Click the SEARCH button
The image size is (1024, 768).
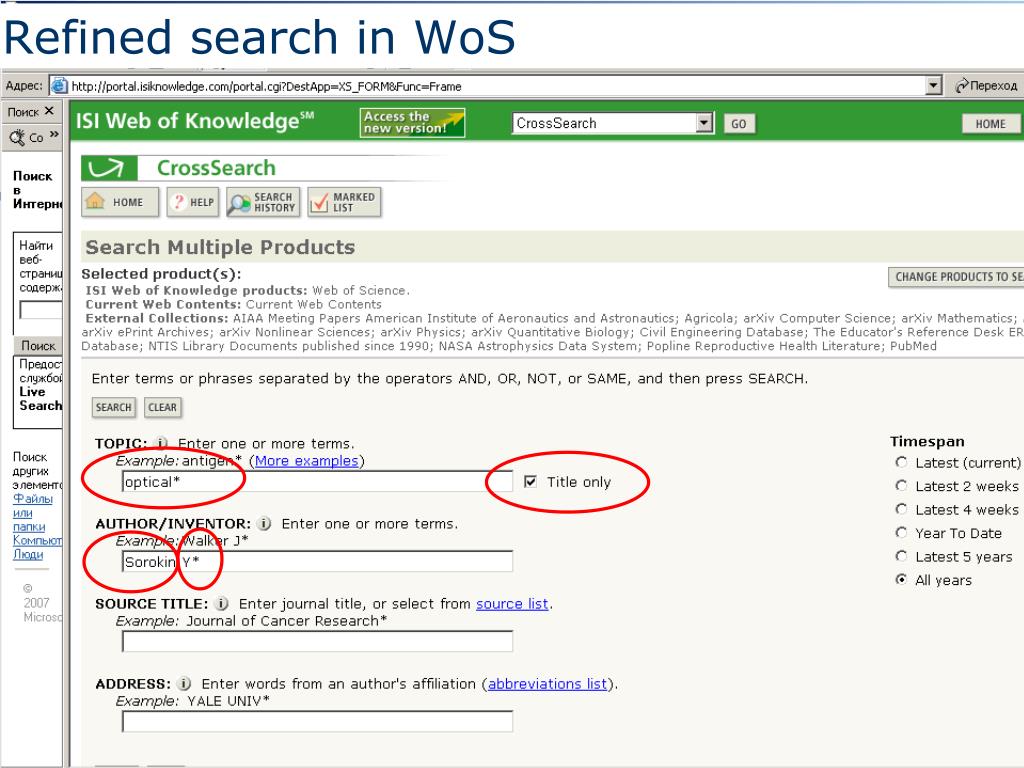click(x=114, y=407)
